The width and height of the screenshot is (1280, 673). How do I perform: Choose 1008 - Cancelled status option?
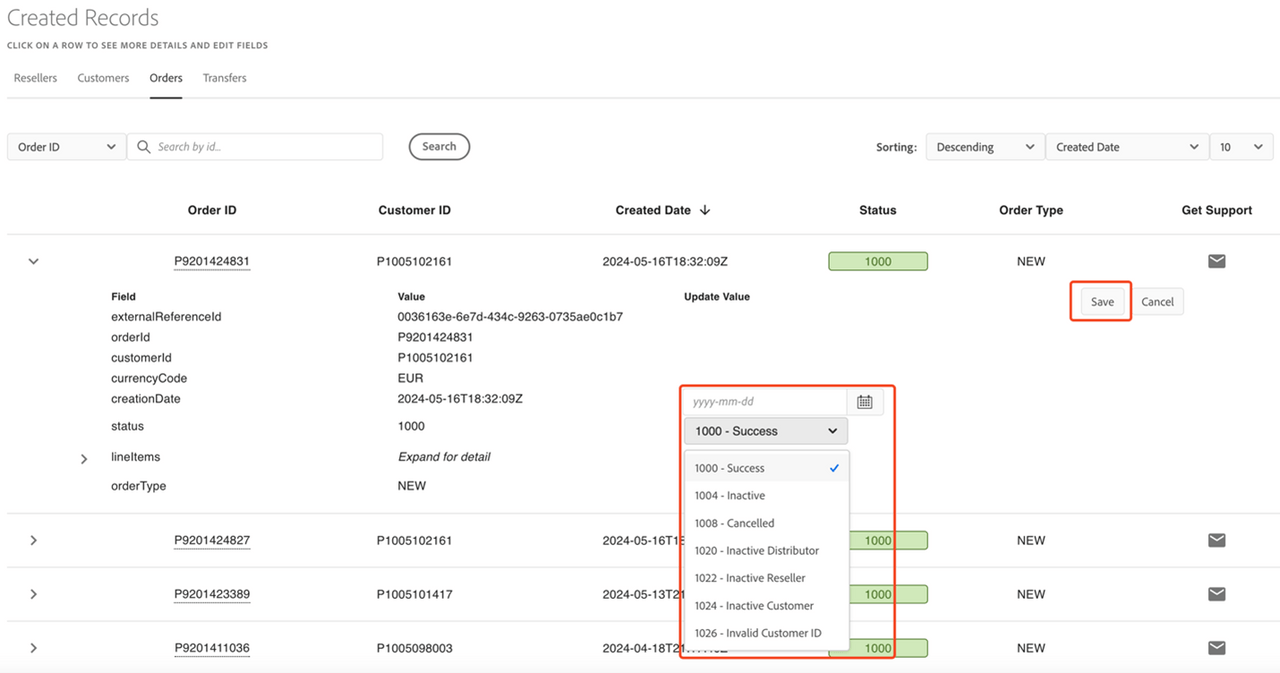pos(735,523)
